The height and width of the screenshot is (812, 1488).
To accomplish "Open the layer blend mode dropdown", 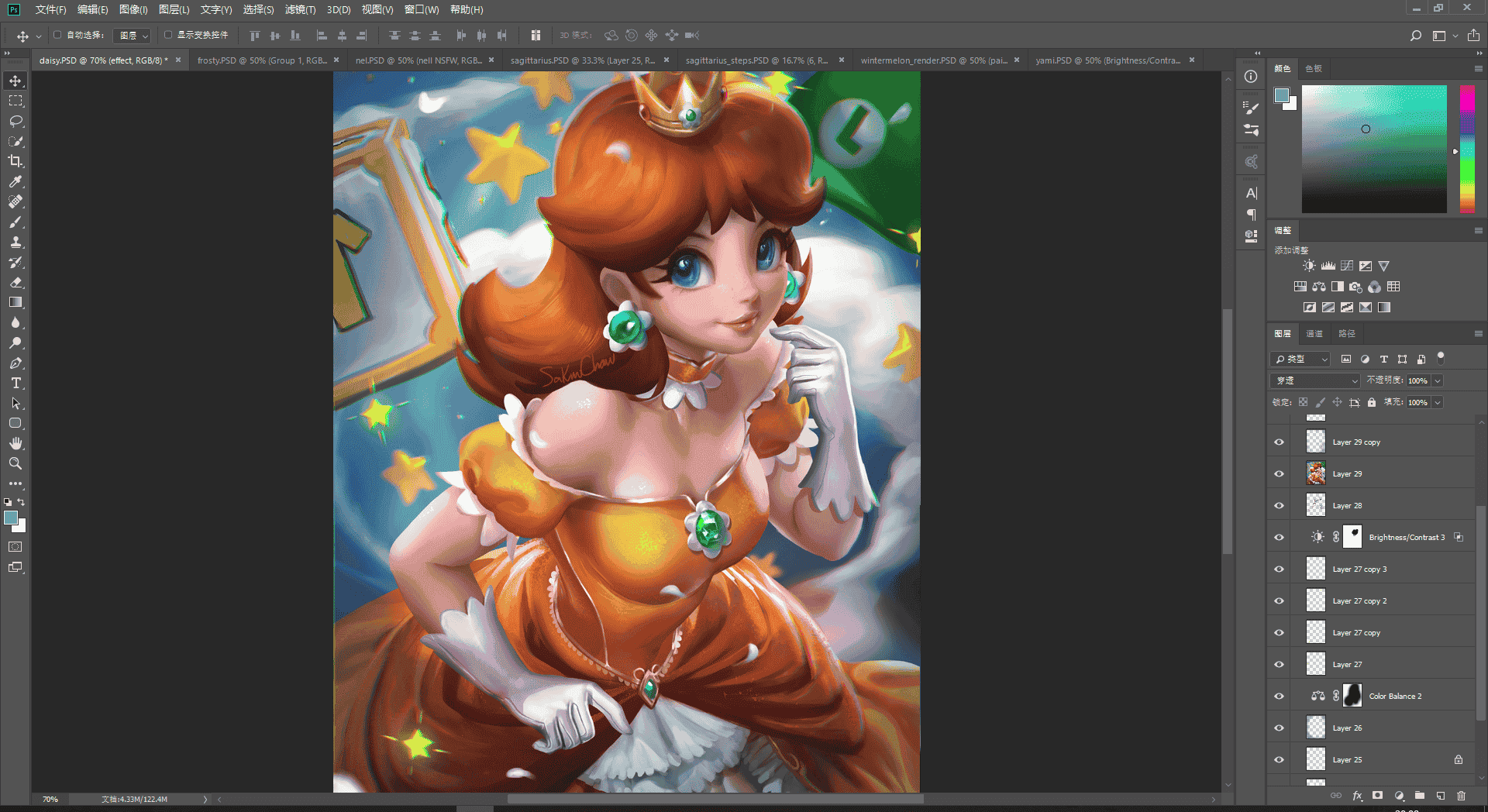I will tap(1315, 380).
